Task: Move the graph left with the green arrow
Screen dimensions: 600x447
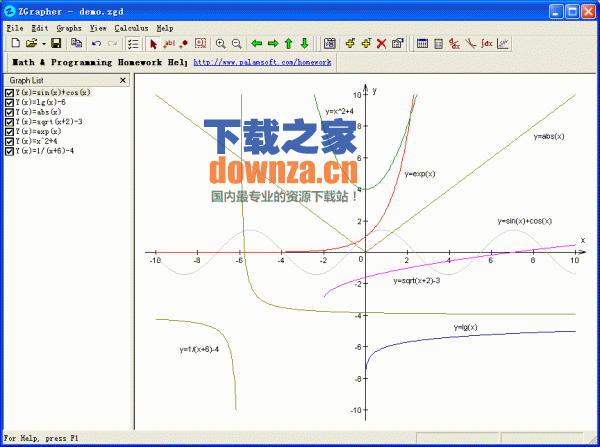Action: (256, 44)
